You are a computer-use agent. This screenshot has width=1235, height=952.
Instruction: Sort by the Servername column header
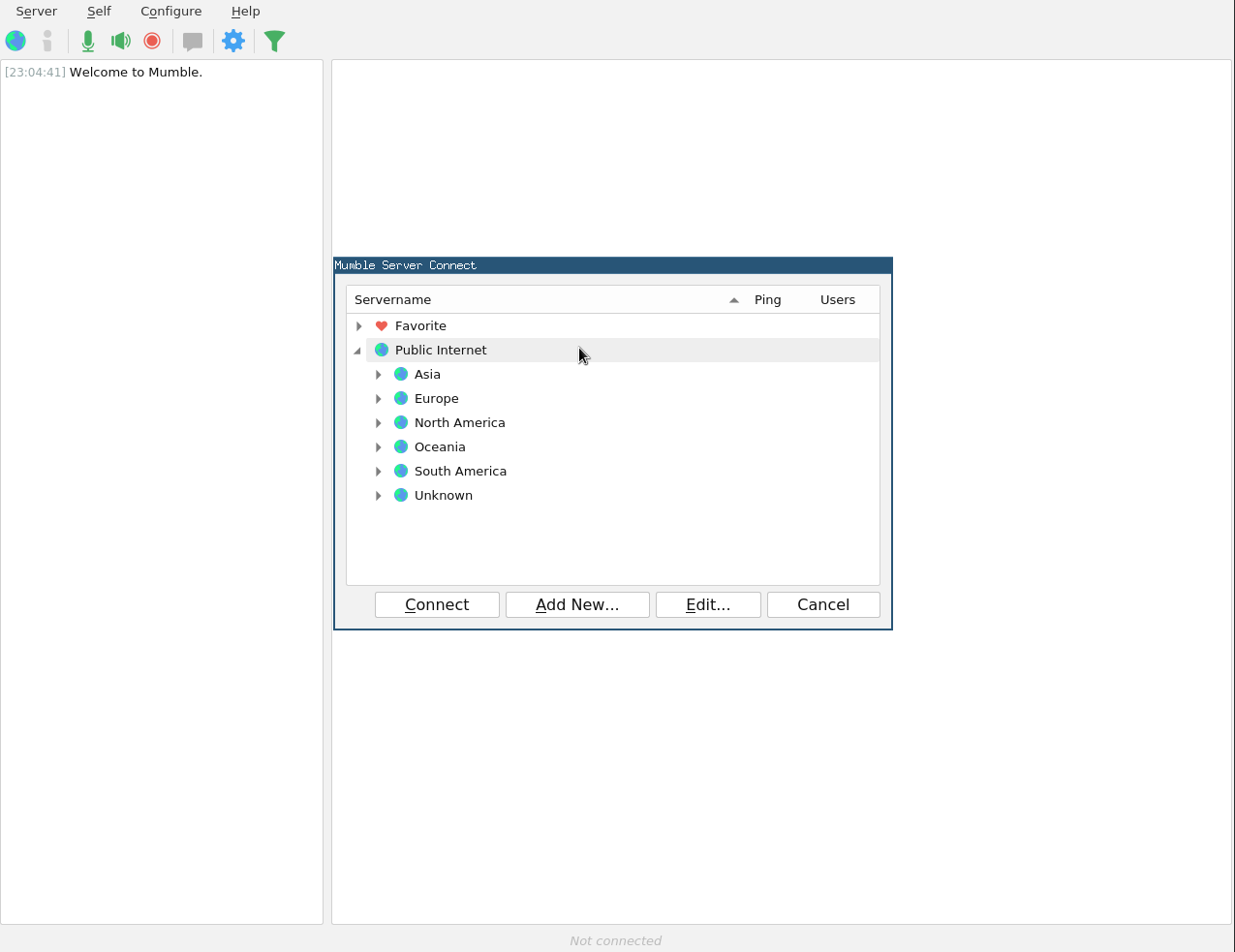coord(546,300)
